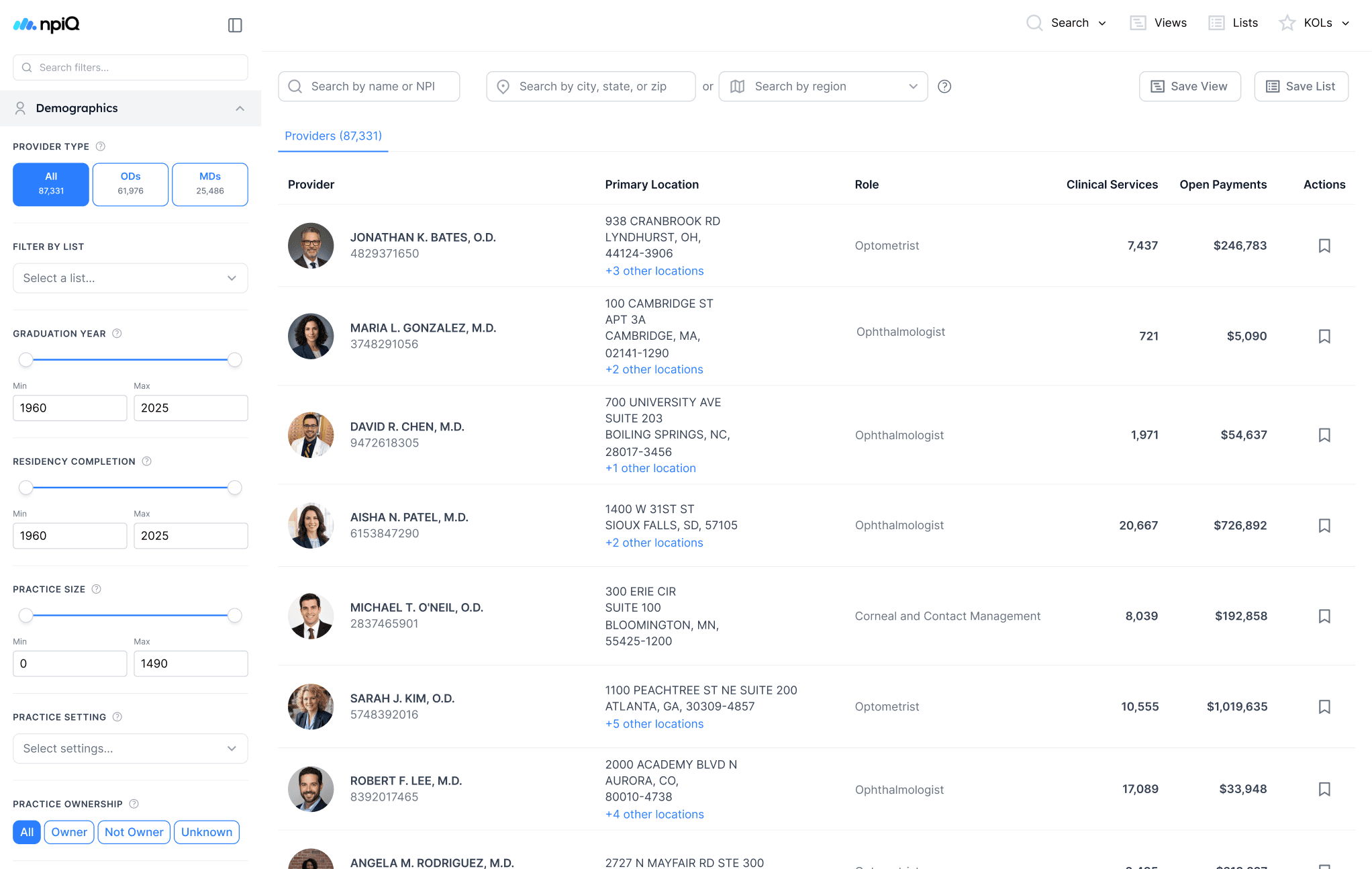
Task: Show Graduation Year info icon
Action: 117,334
